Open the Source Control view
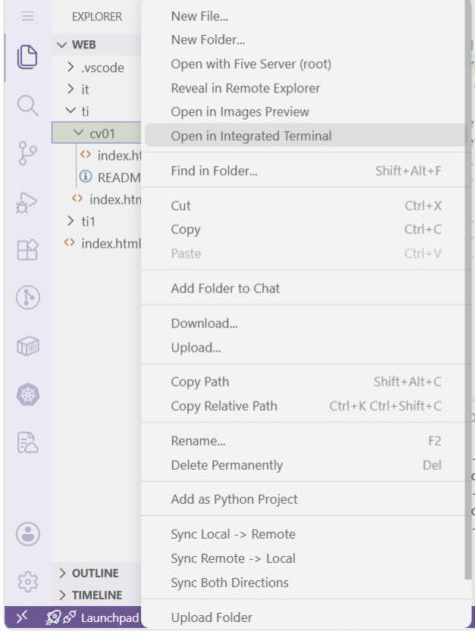Viewport: 475px width, 632px height. coord(27,153)
